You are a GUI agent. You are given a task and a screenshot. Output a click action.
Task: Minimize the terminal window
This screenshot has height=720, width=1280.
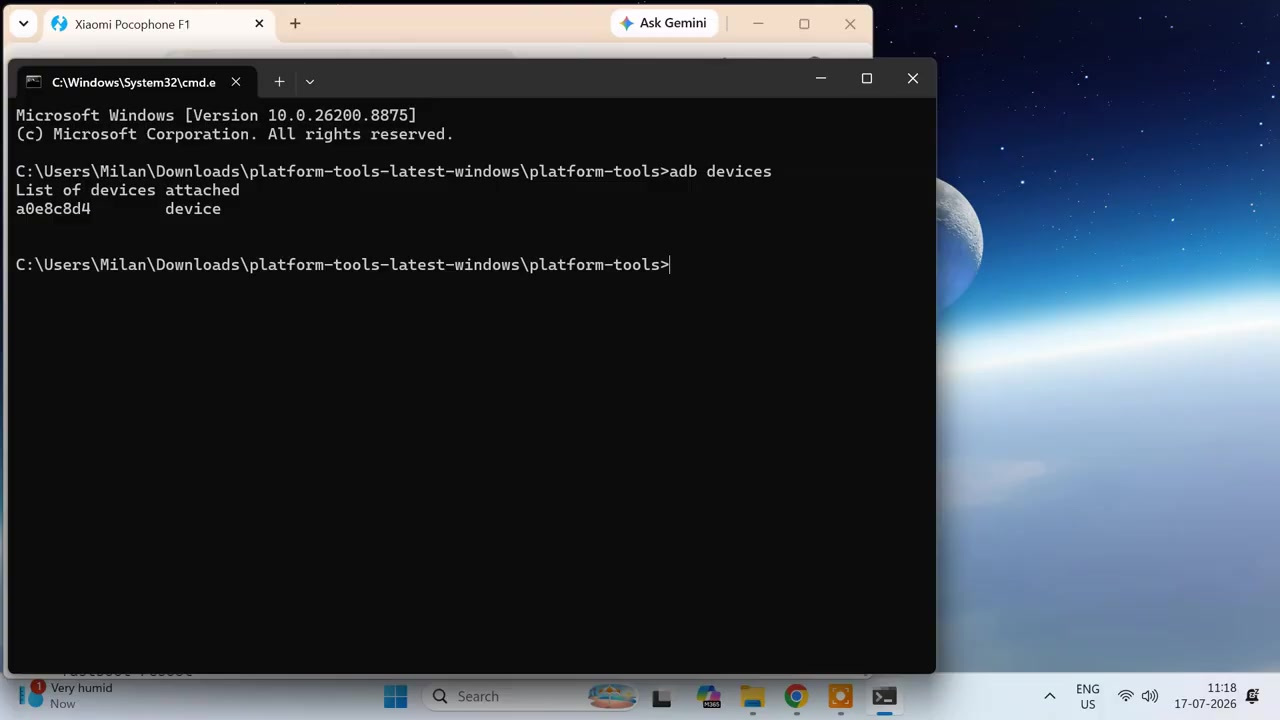pos(821,78)
